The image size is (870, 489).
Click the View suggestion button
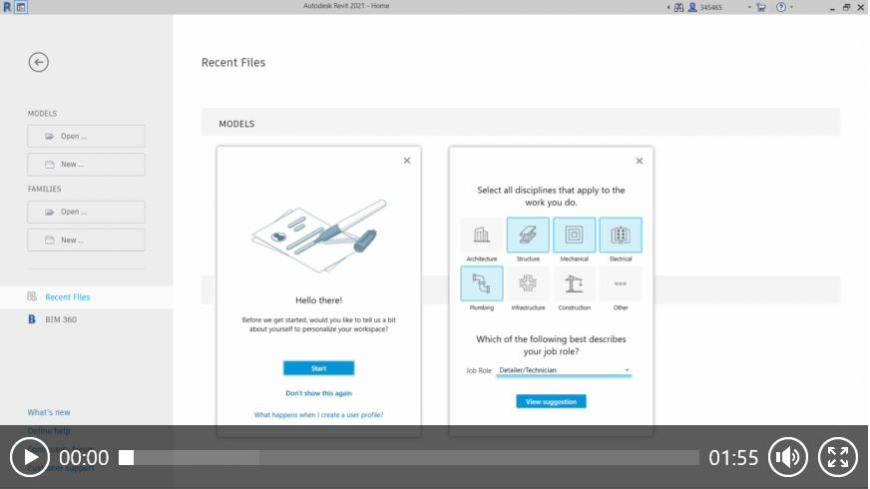click(551, 401)
